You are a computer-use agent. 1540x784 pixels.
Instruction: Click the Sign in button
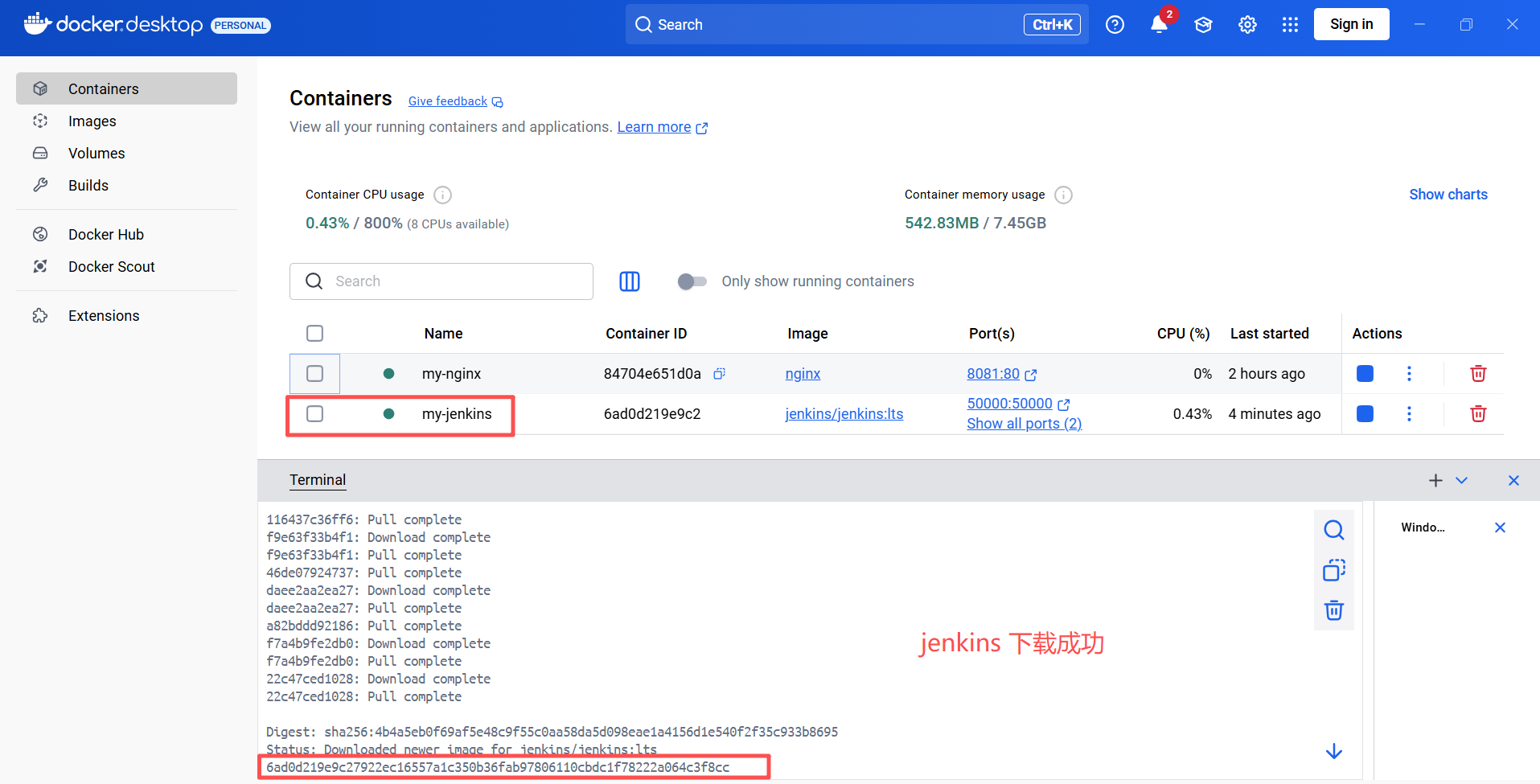tap(1351, 24)
